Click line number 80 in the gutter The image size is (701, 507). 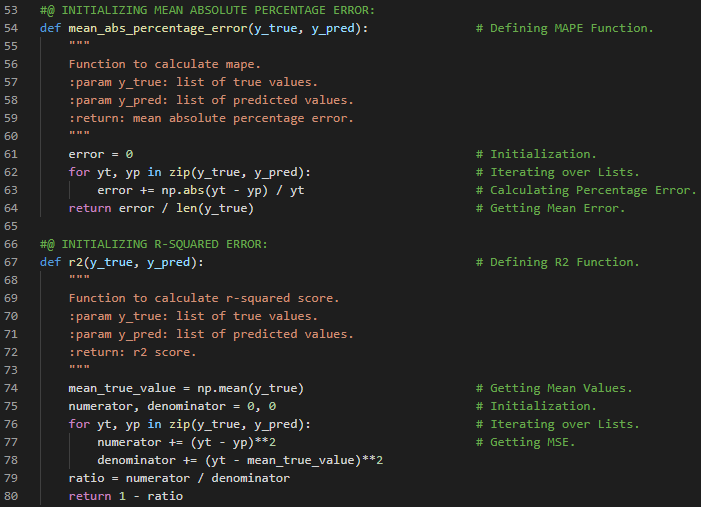(x=12, y=496)
